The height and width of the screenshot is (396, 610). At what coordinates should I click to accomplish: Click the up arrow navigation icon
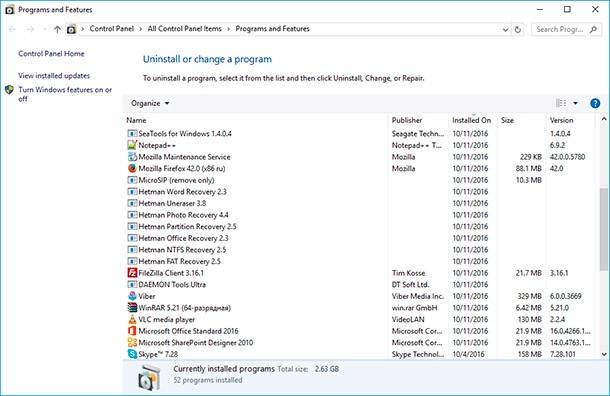click(58, 29)
